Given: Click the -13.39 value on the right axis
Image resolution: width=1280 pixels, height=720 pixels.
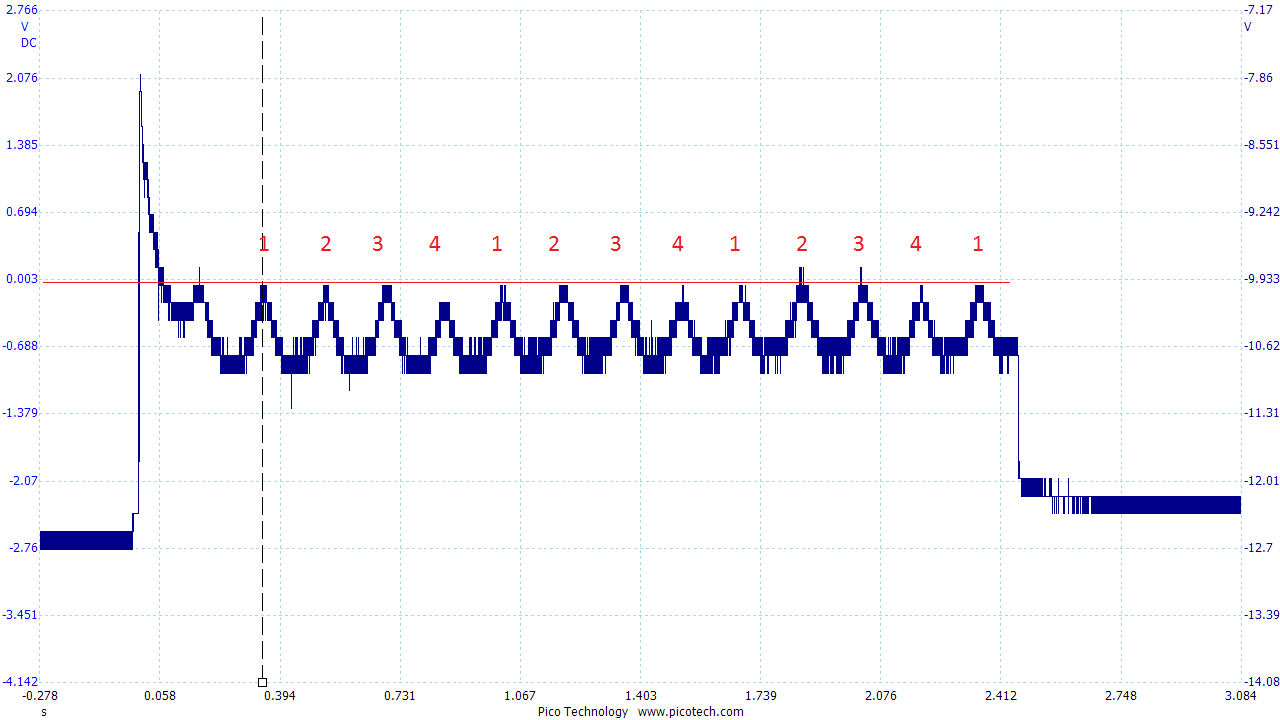Looking at the screenshot, I should 1261,615.
